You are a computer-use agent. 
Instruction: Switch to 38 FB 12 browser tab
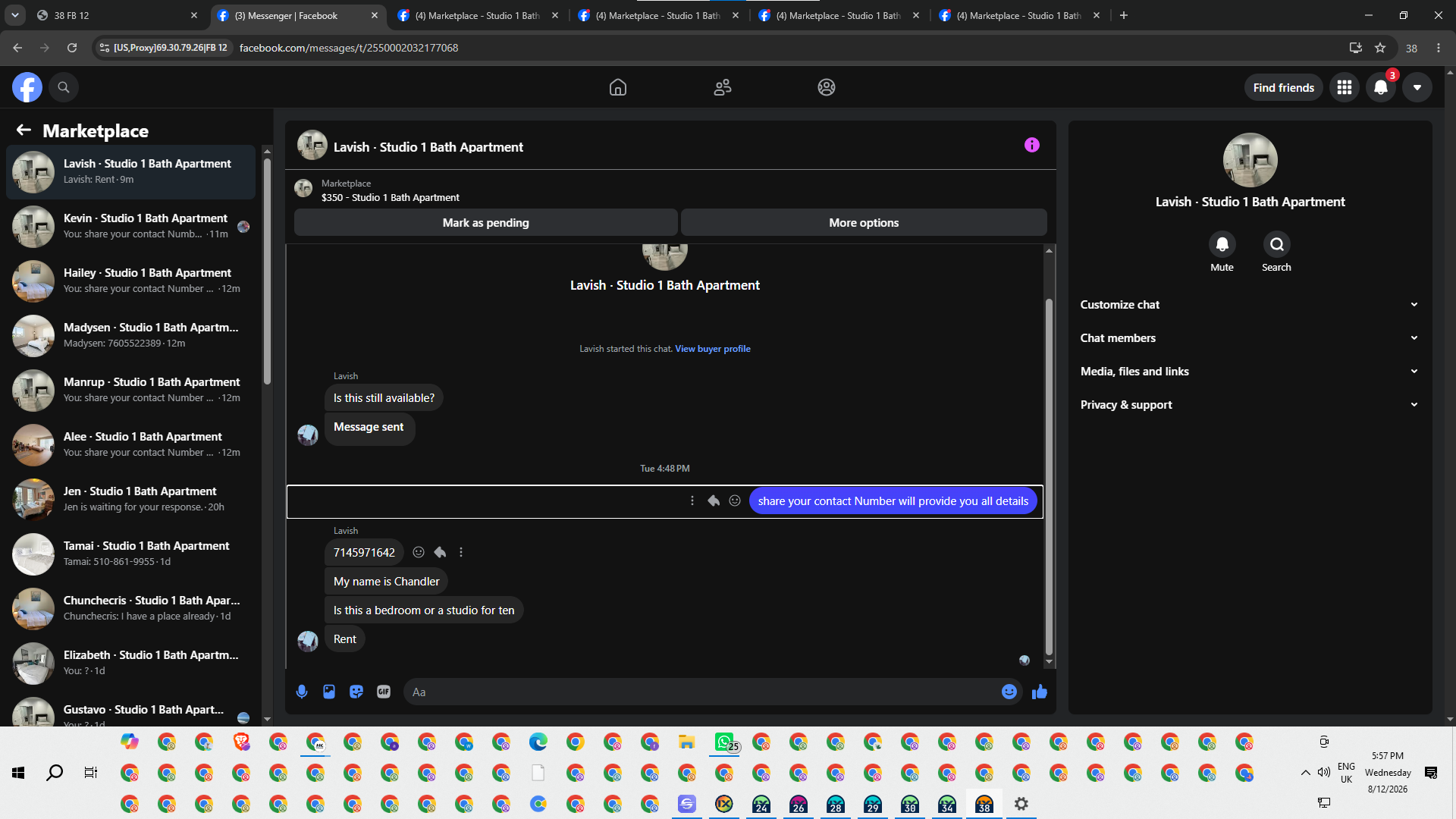(117, 15)
